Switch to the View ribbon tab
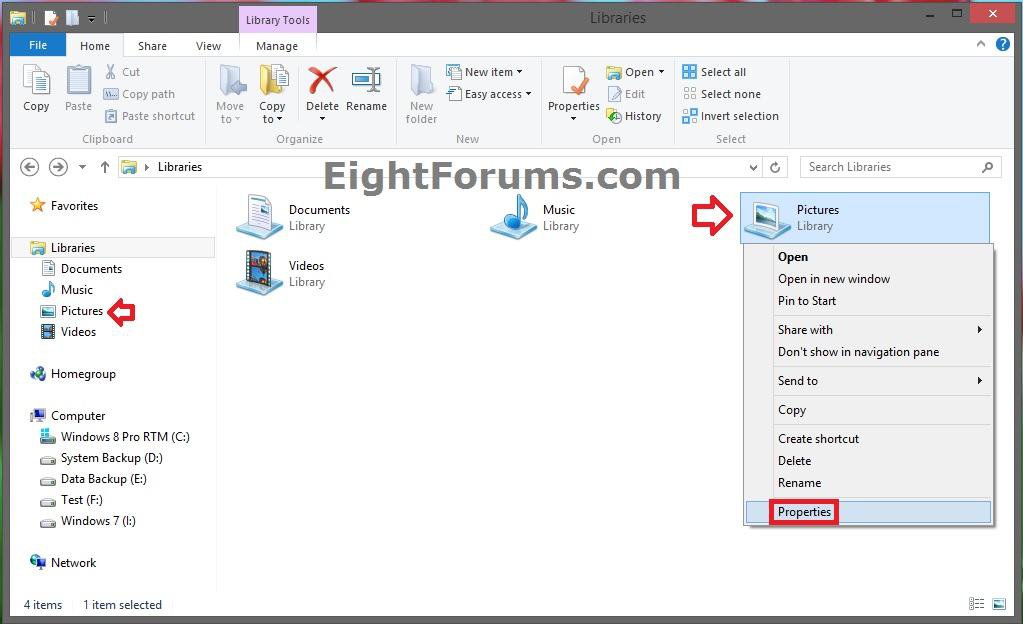Viewport: 1023px width, 624px height. point(208,46)
